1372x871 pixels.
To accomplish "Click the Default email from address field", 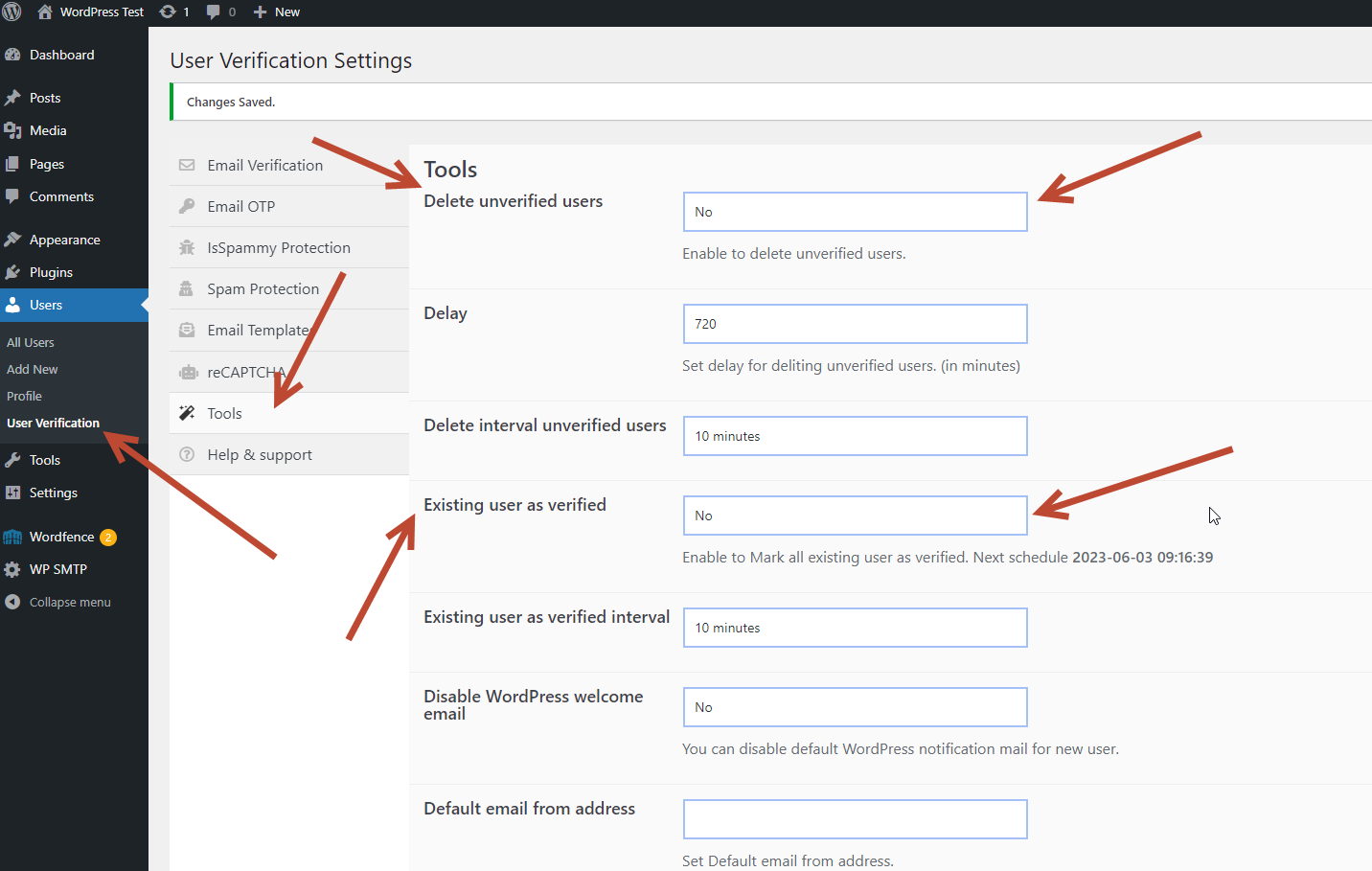I will click(x=855, y=819).
